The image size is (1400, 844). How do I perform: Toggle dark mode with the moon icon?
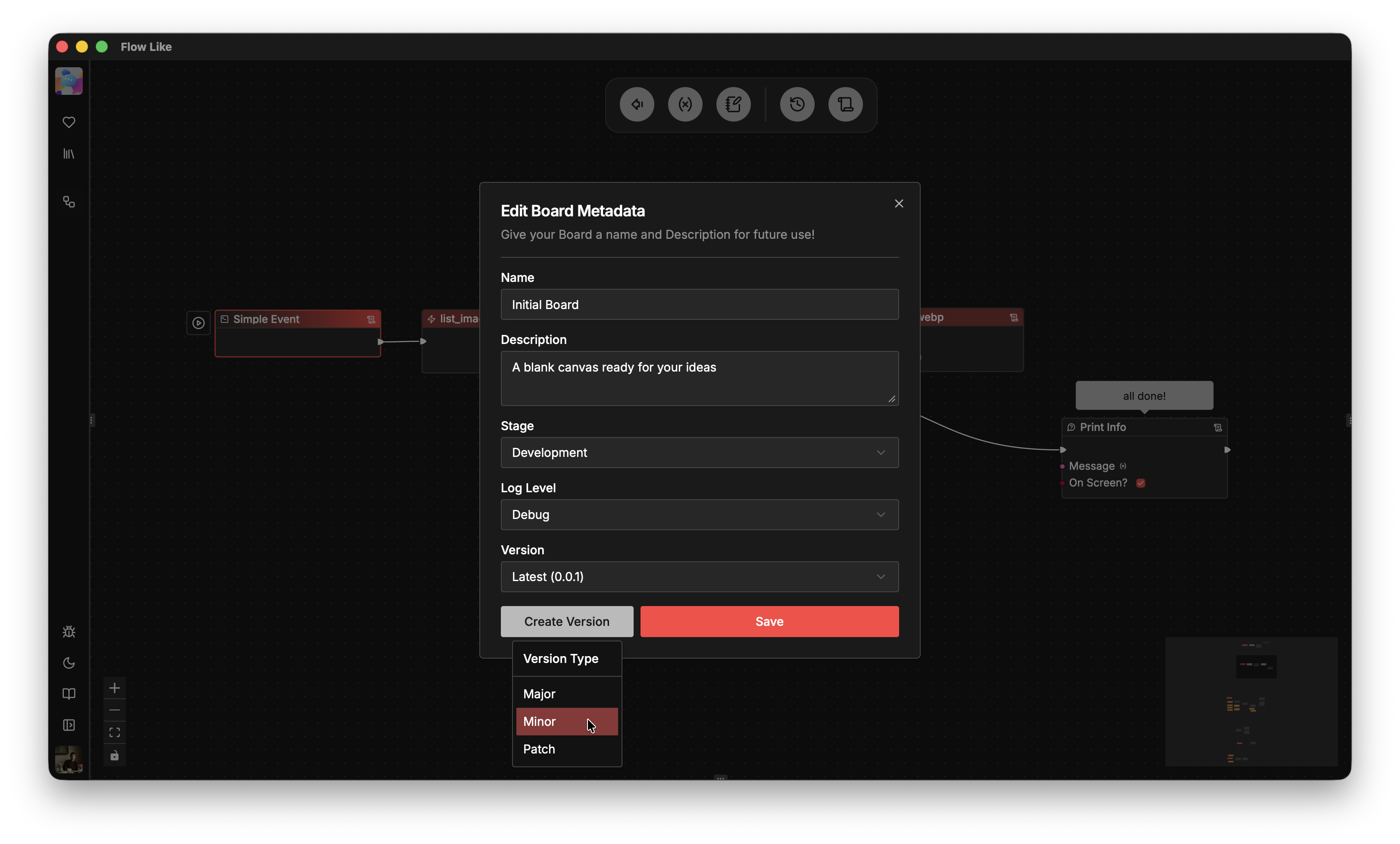pos(69,663)
